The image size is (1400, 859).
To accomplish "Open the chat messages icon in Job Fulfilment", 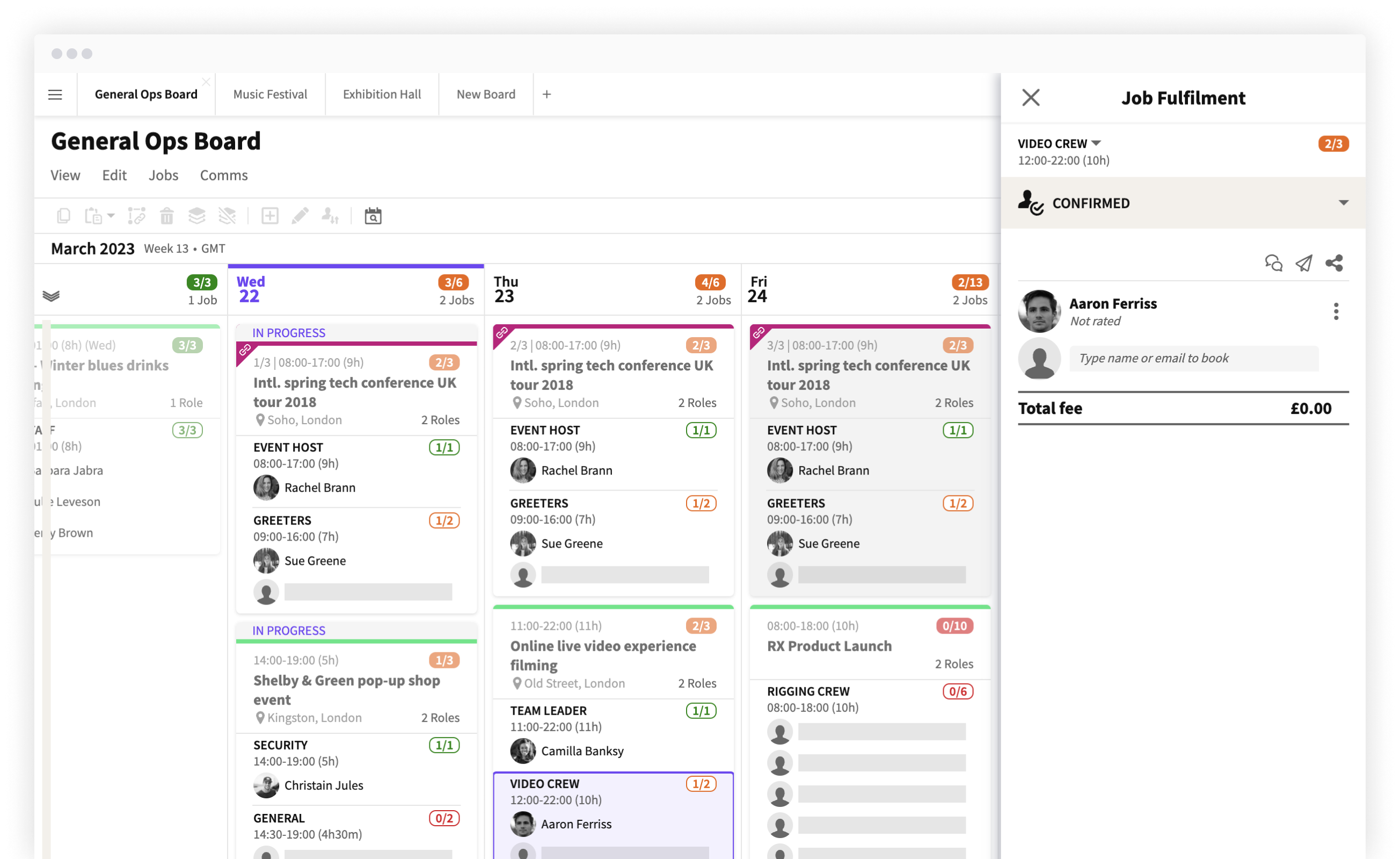I will pos(1273,263).
